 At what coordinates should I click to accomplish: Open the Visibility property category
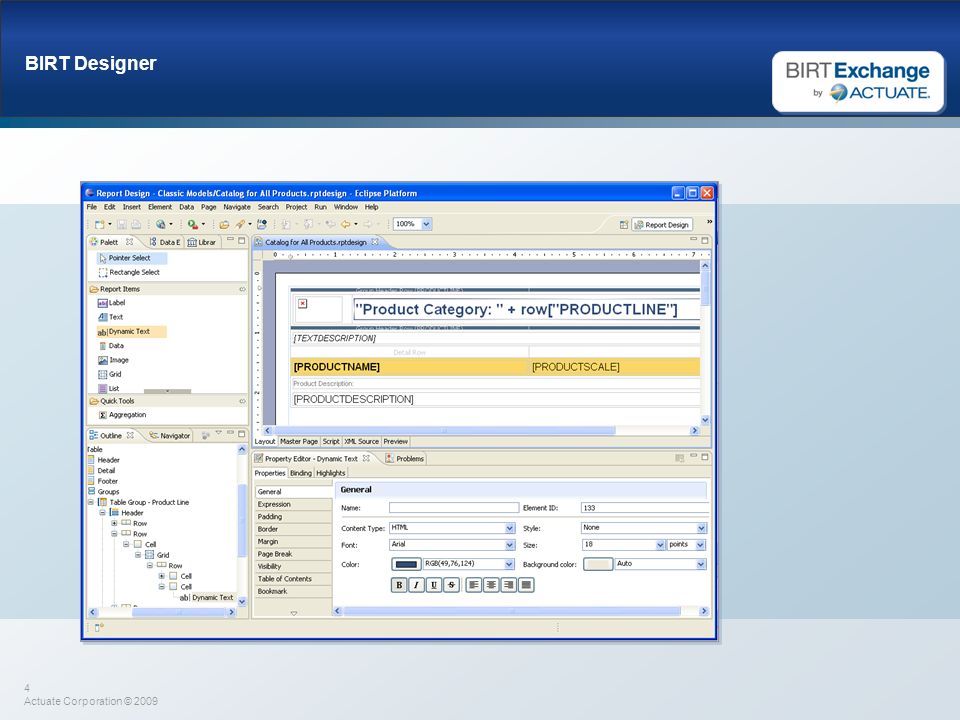pos(293,566)
